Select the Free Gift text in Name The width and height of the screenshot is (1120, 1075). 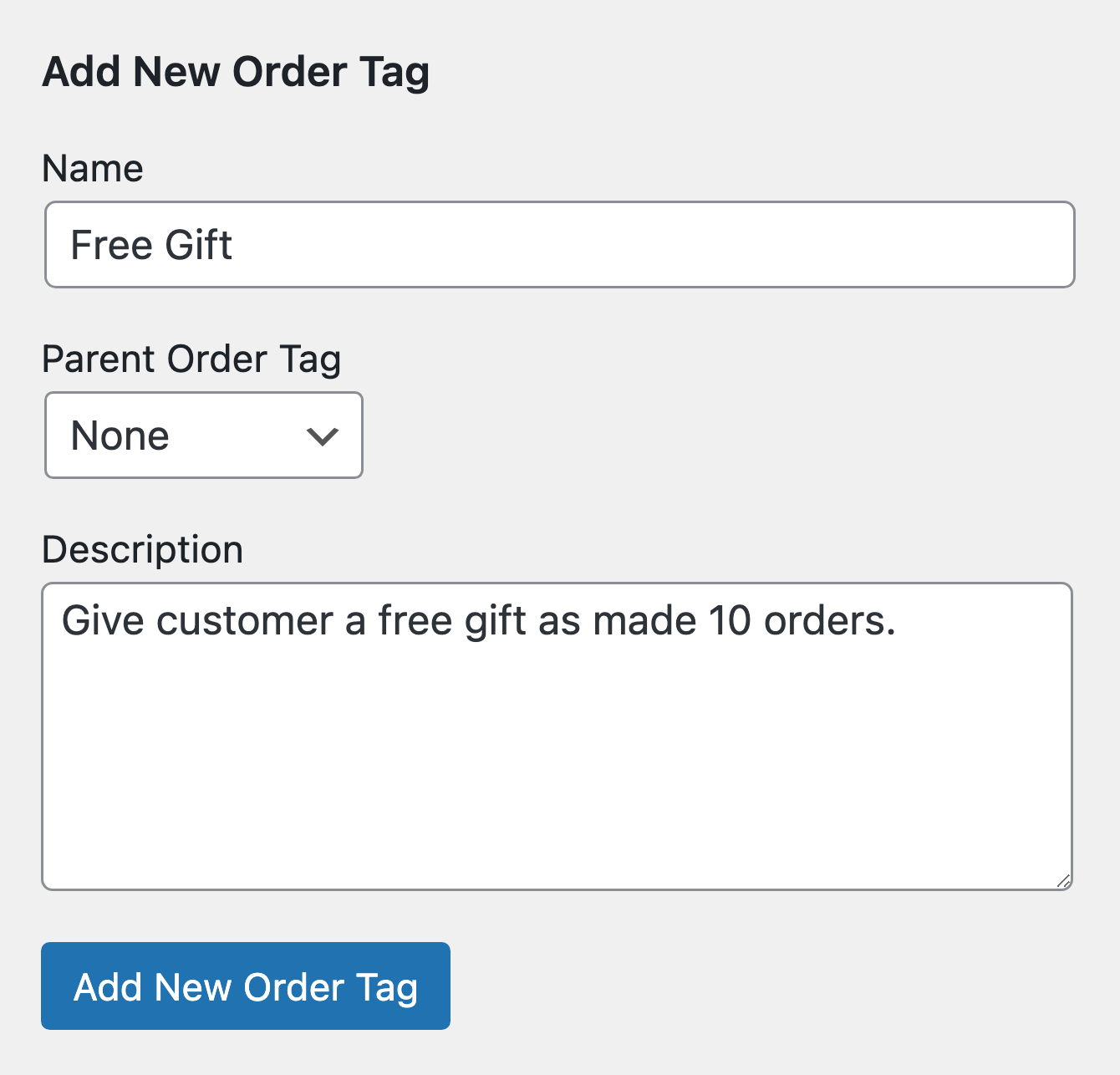point(151,244)
